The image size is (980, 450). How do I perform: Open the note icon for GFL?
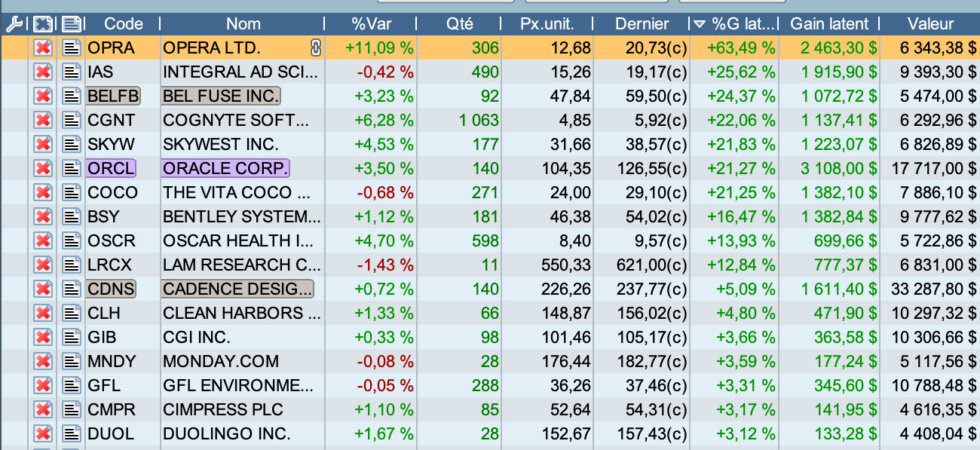click(72, 386)
